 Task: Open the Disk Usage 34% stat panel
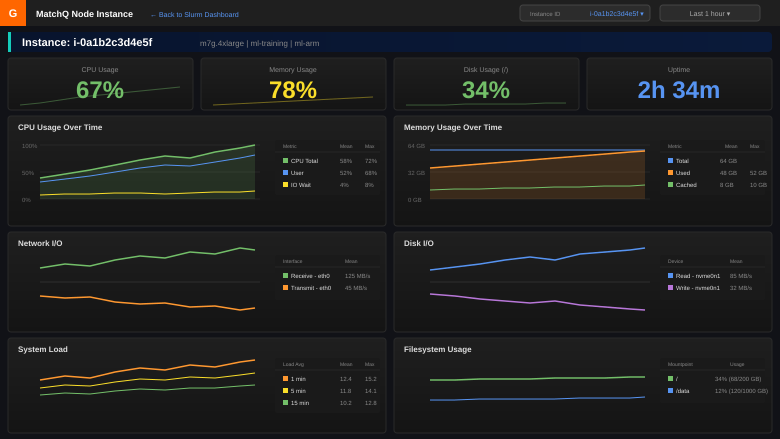486,84
